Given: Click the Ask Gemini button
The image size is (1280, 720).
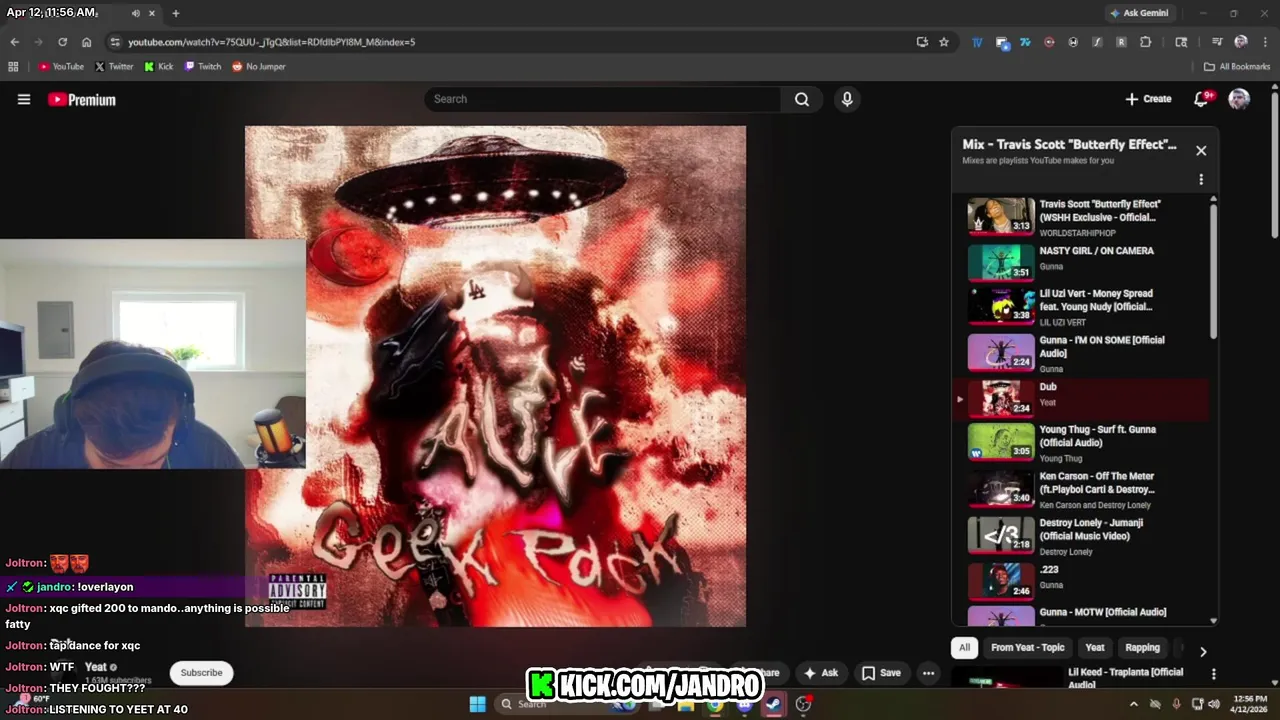Looking at the screenshot, I should pyautogui.click(x=1138, y=13).
